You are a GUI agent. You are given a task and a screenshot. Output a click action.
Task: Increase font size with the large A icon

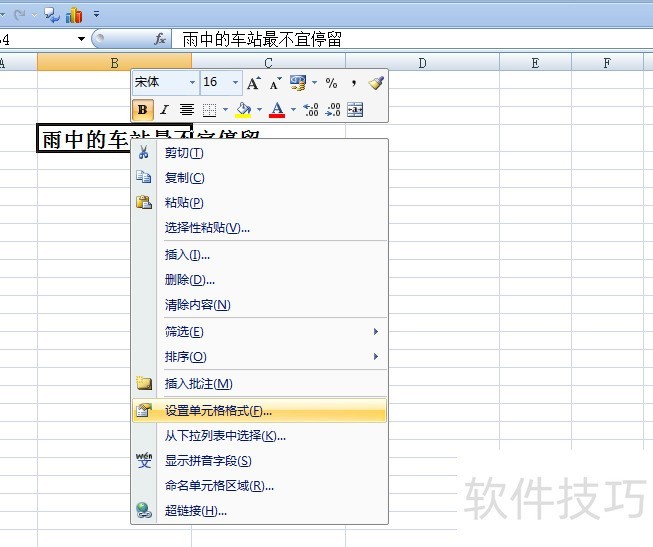(x=253, y=83)
